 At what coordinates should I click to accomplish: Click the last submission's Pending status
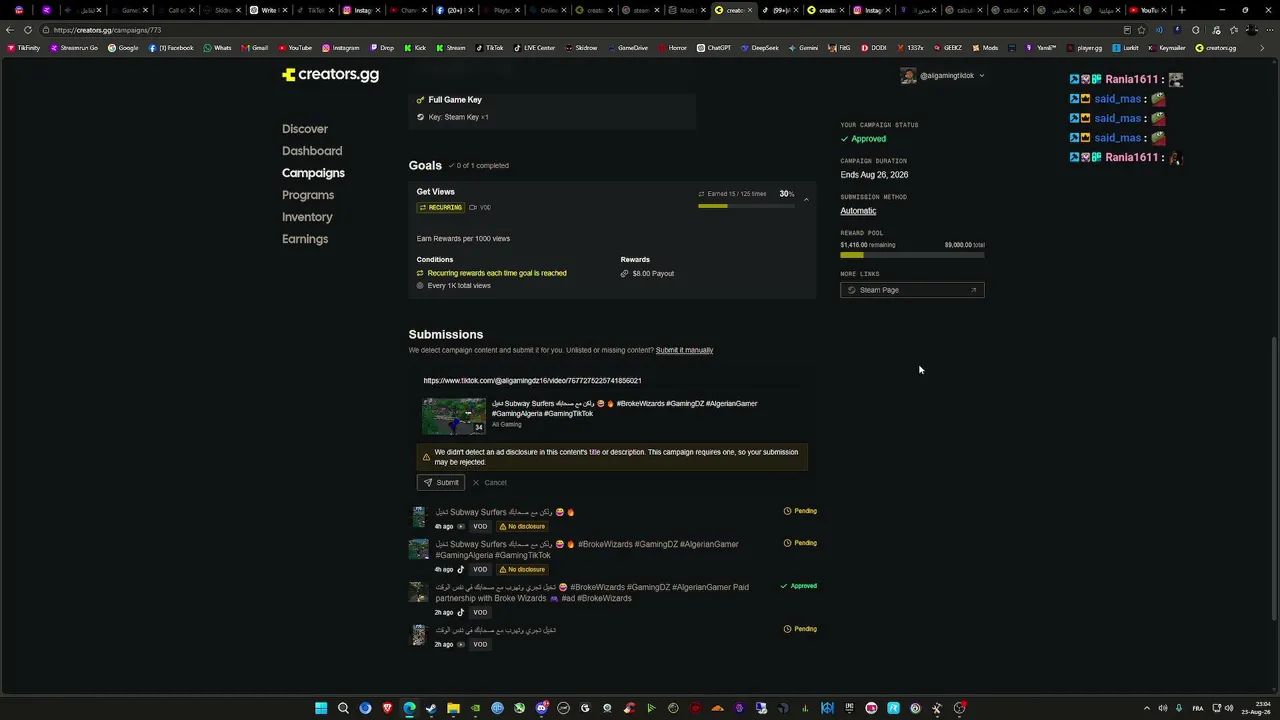click(800, 629)
